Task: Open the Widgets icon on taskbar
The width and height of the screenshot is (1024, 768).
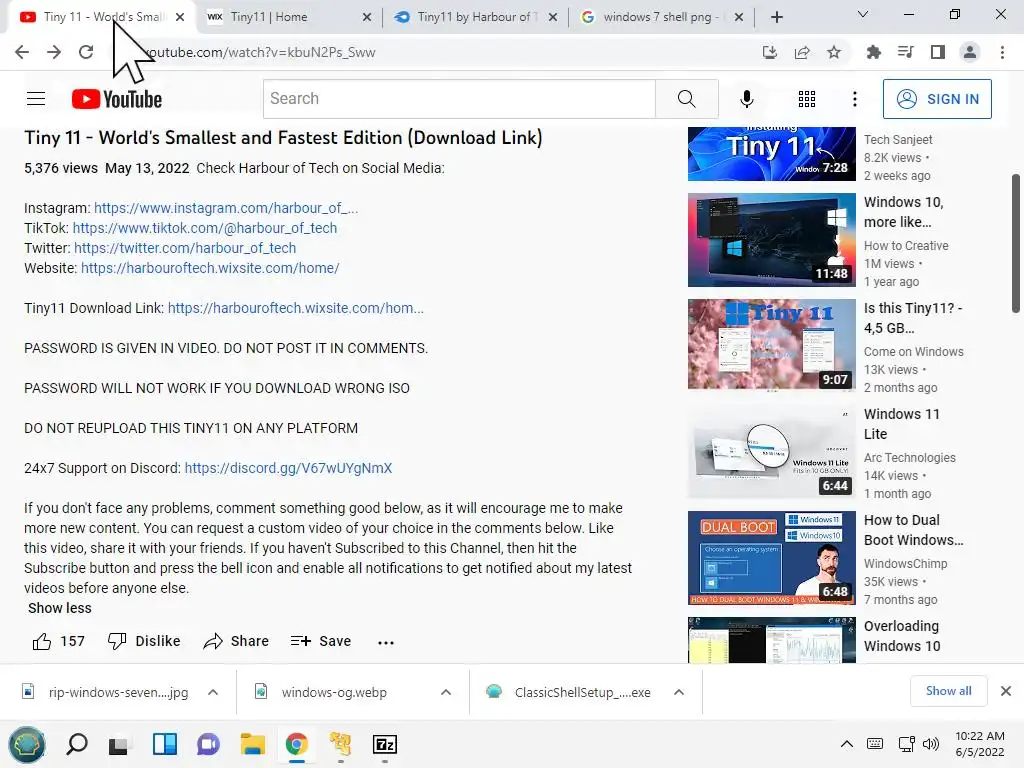Action: pyautogui.click(x=165, y=744)
